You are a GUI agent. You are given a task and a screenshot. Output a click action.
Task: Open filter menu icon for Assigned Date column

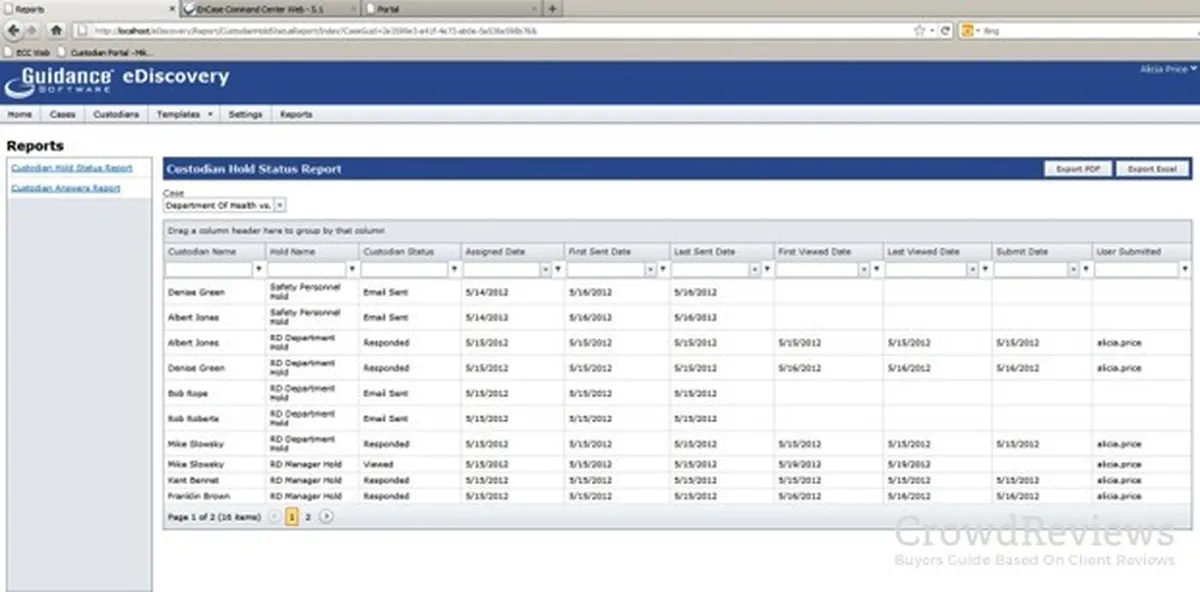coord(559,270)
